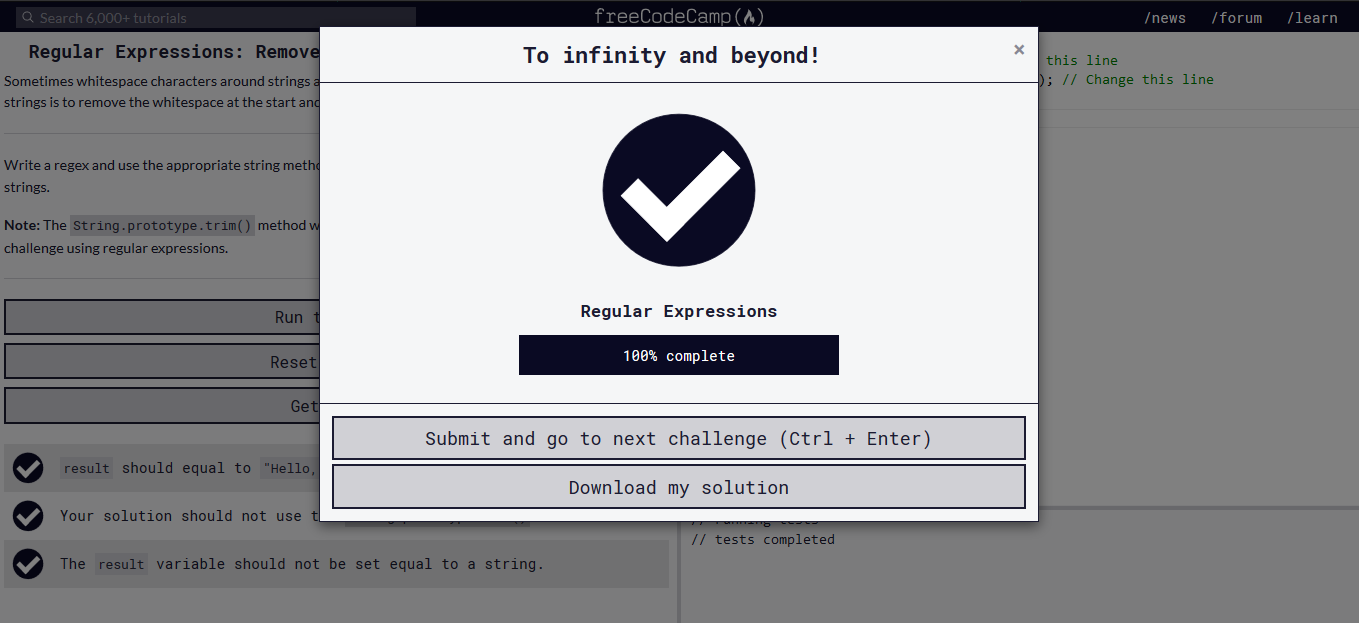Image resolution: width=1359 pixels, height=623 pixels.
Task: Click the String.prototype.trim() code snippet
Action: pos(162,225)
